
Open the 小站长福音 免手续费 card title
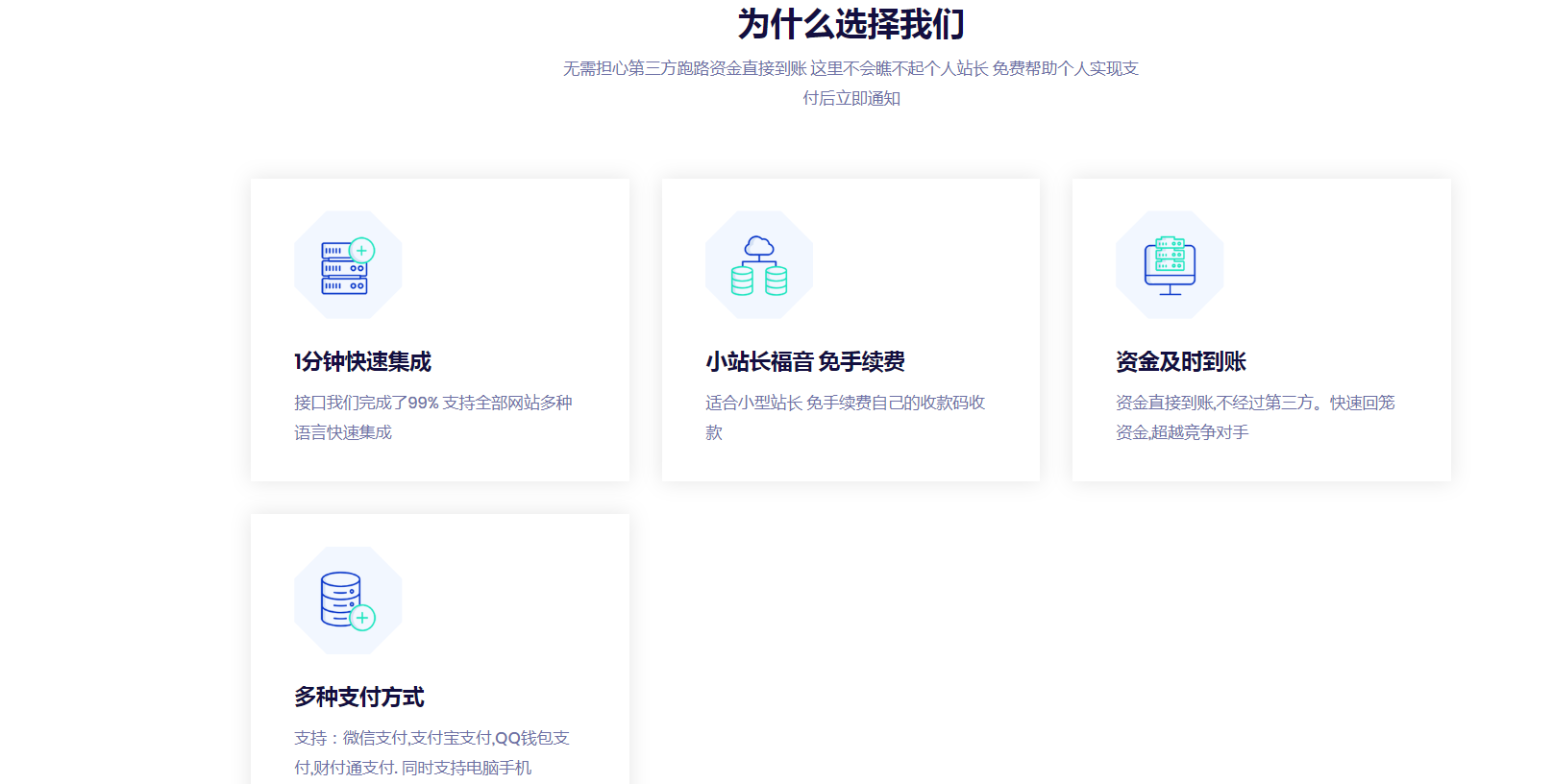804,361
